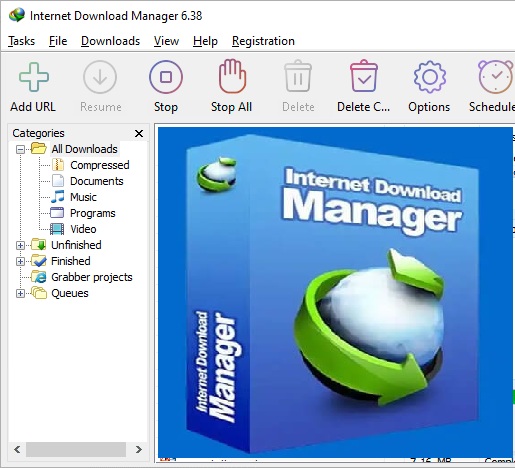515x468 pixels.
Task: Select the Queues label in the tree
Action: [70, 293]
